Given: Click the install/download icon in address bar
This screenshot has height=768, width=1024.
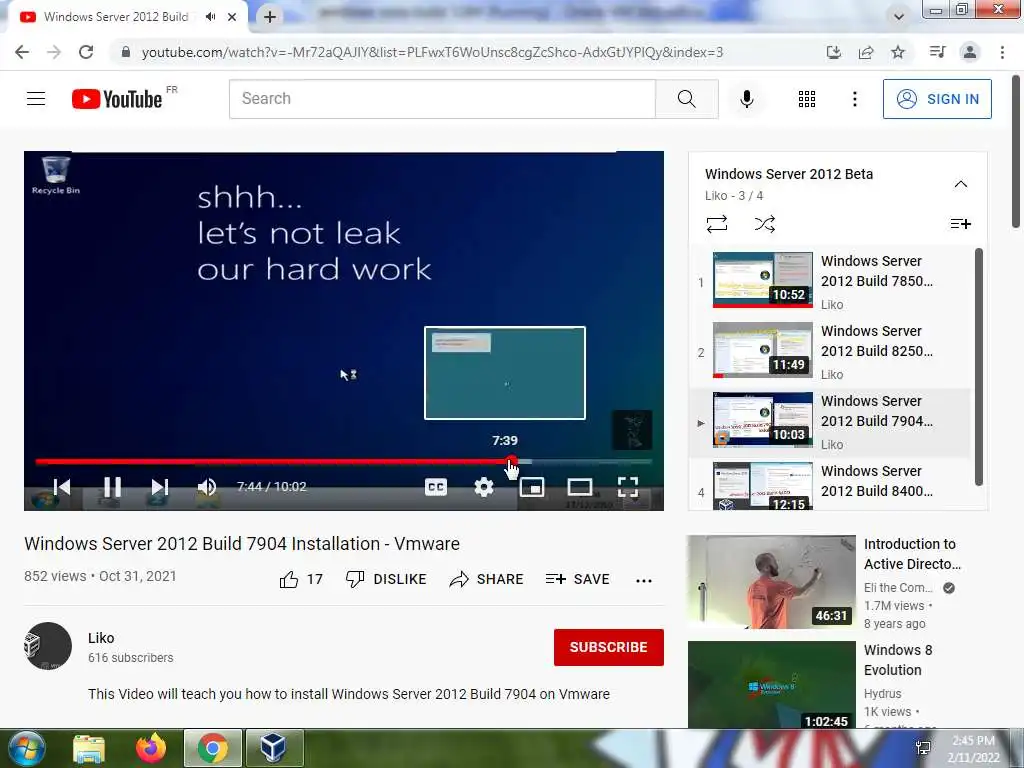Looking at the screenshot, I should (834, 52).
